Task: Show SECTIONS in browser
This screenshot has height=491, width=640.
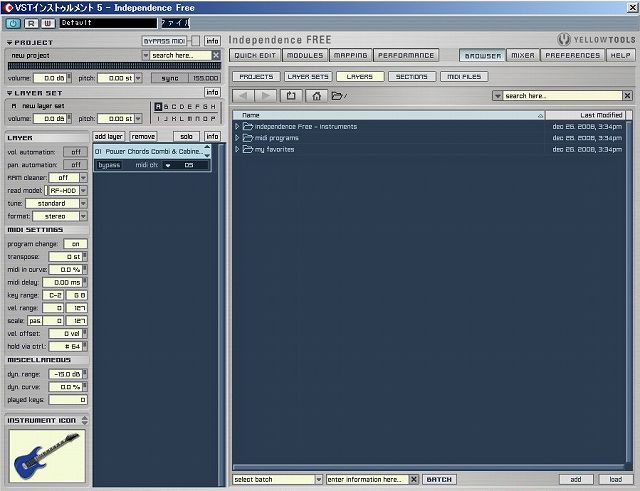Action: coord(411,77)
